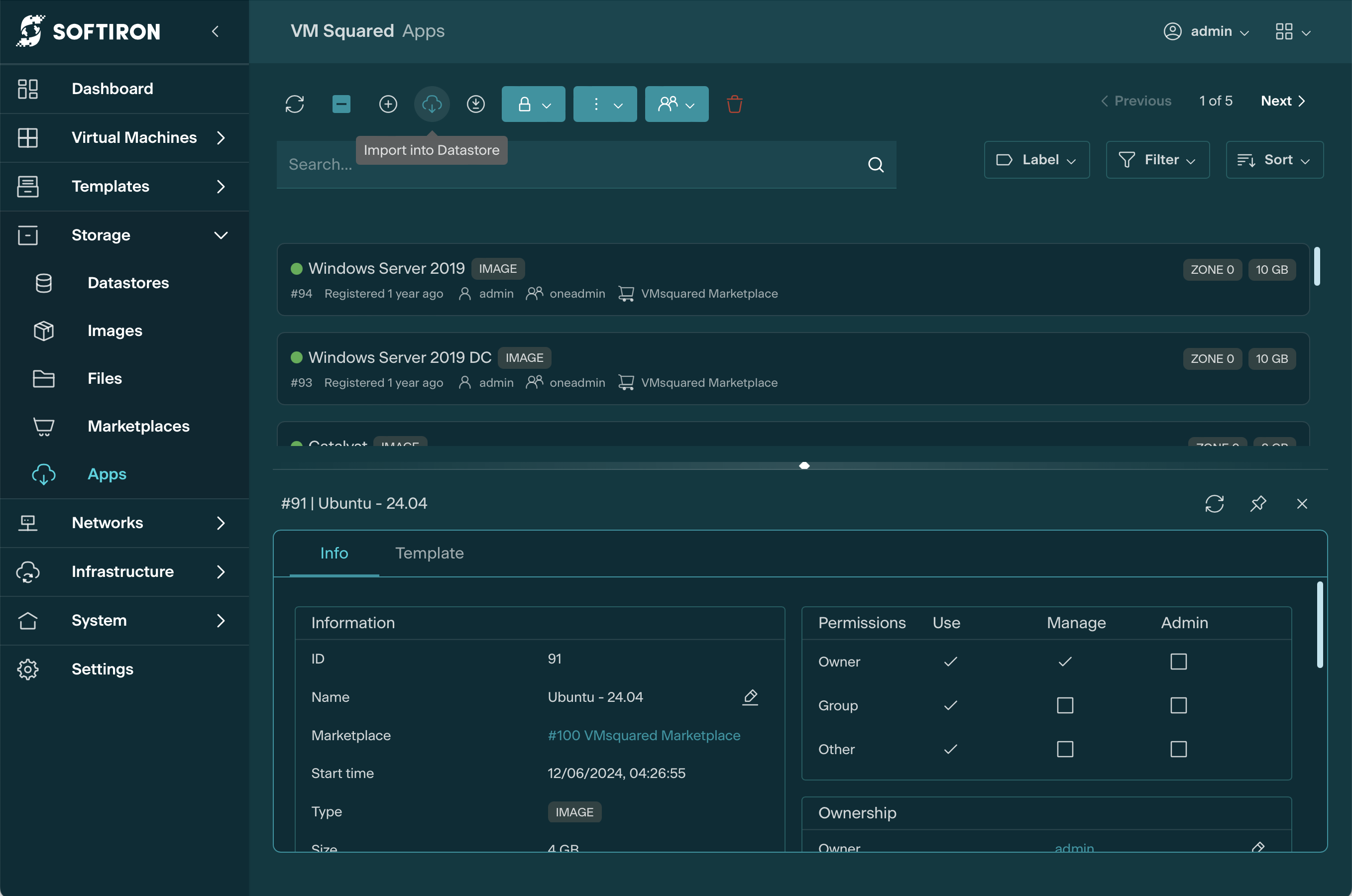This screenshot has height=896, width=1352.
Task: Open the #100 VMsquared Marketplace link
Action: click(644, 735)
